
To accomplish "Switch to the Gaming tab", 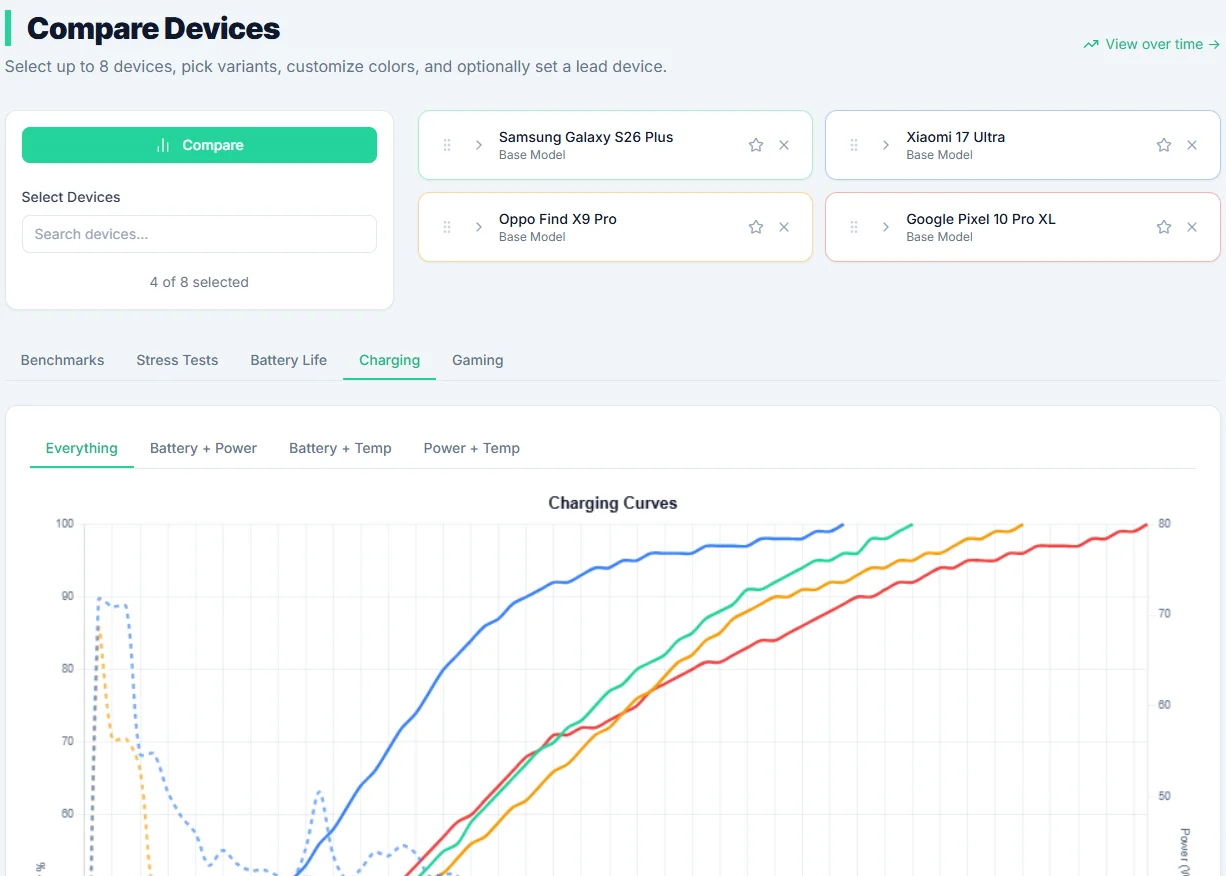I will coord(477,360).
